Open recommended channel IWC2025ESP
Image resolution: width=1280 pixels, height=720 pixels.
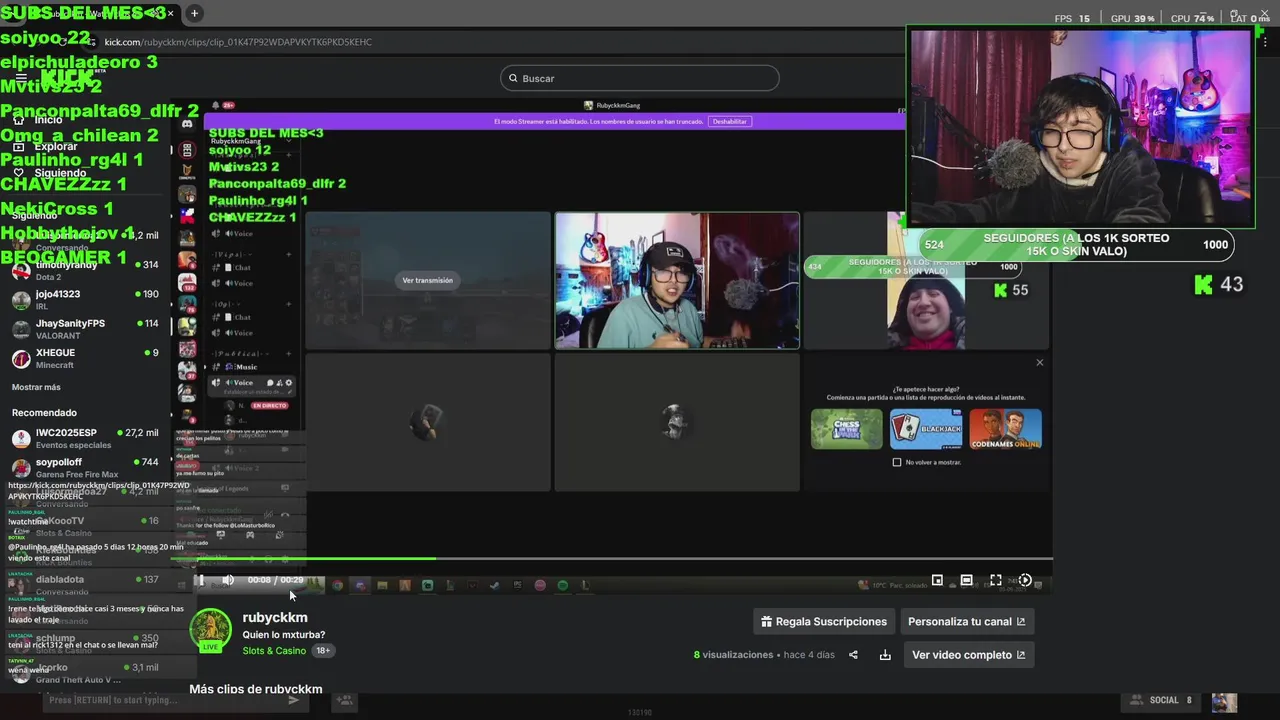tap(85, 438)
